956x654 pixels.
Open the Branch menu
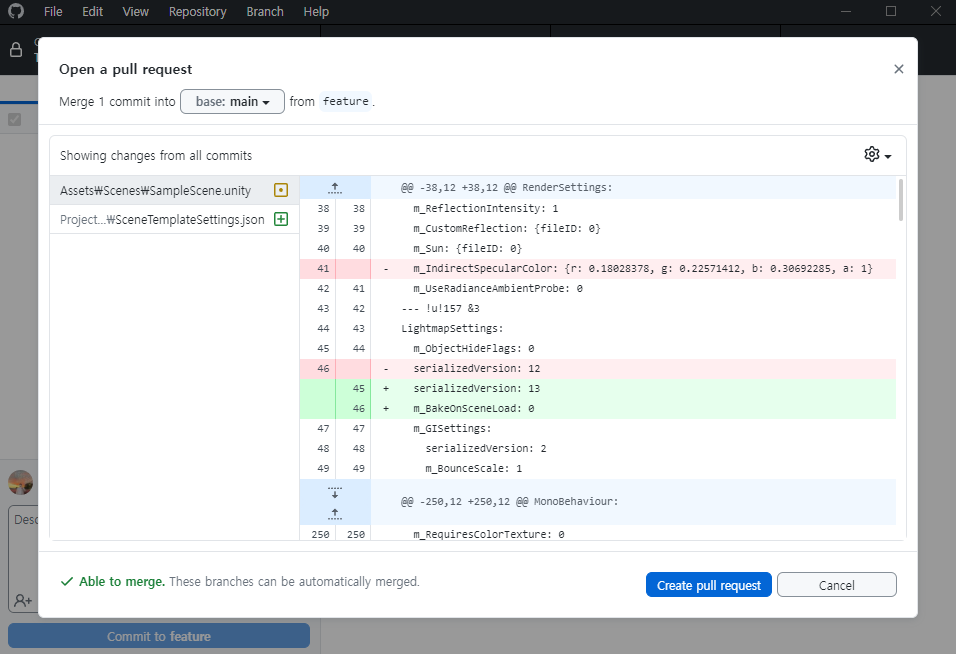[265, 12]
